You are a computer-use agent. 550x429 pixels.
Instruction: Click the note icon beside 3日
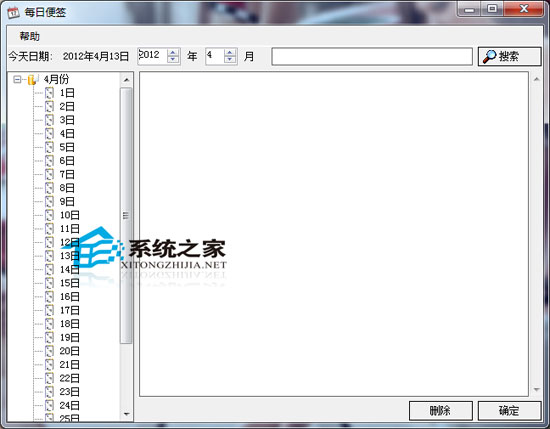49,120
